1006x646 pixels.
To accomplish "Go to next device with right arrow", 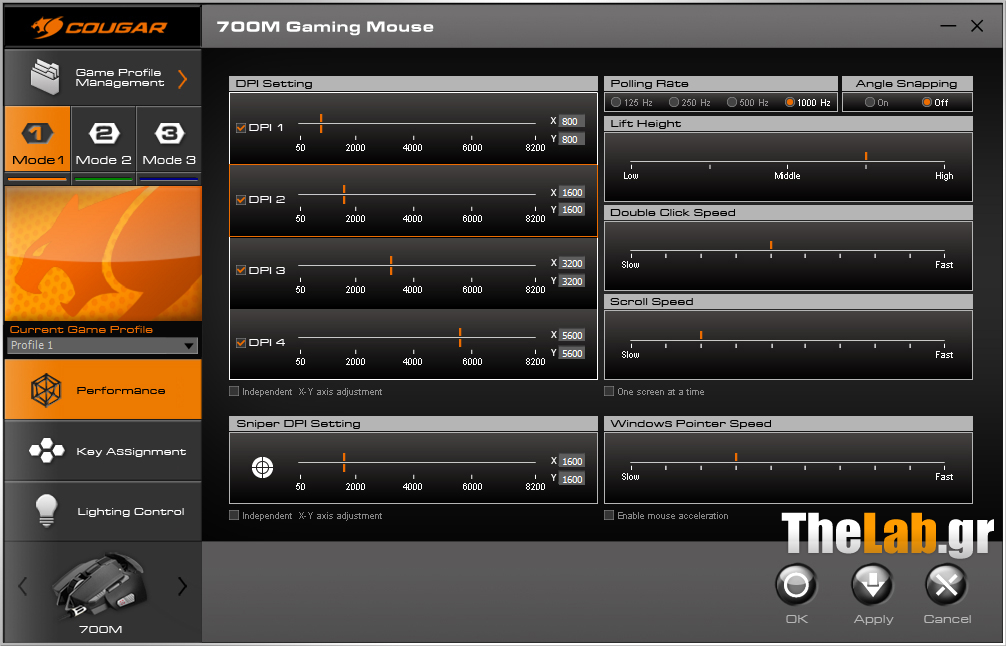I will click(182, 586).
